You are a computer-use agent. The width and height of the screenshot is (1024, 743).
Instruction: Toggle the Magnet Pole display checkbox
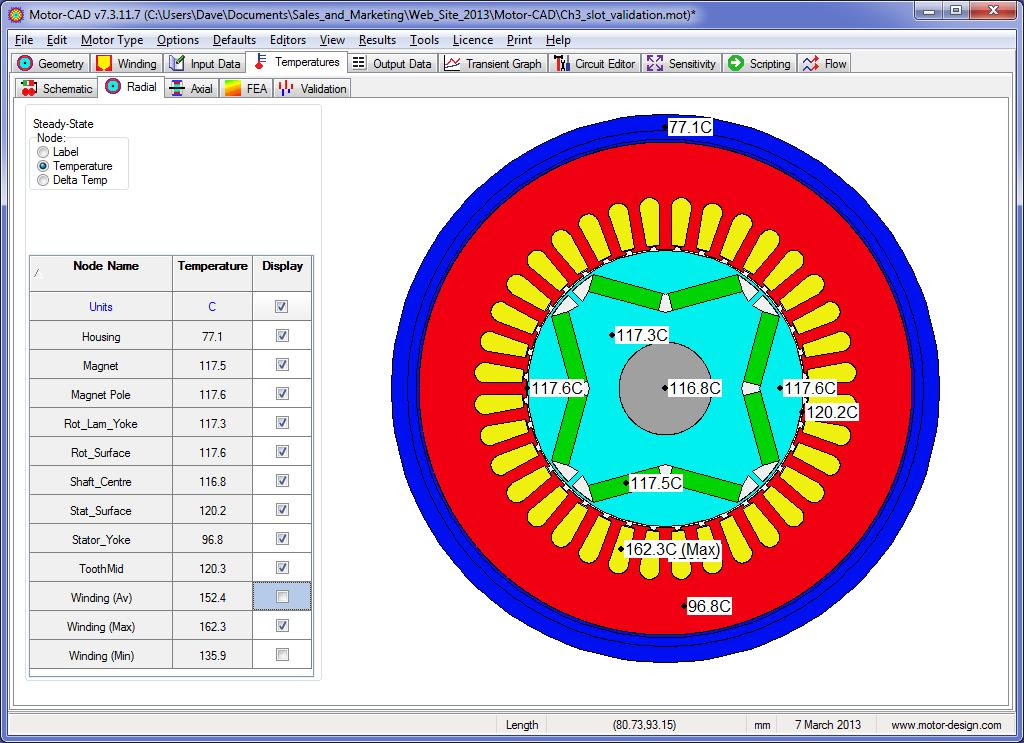tap(282, 394)
